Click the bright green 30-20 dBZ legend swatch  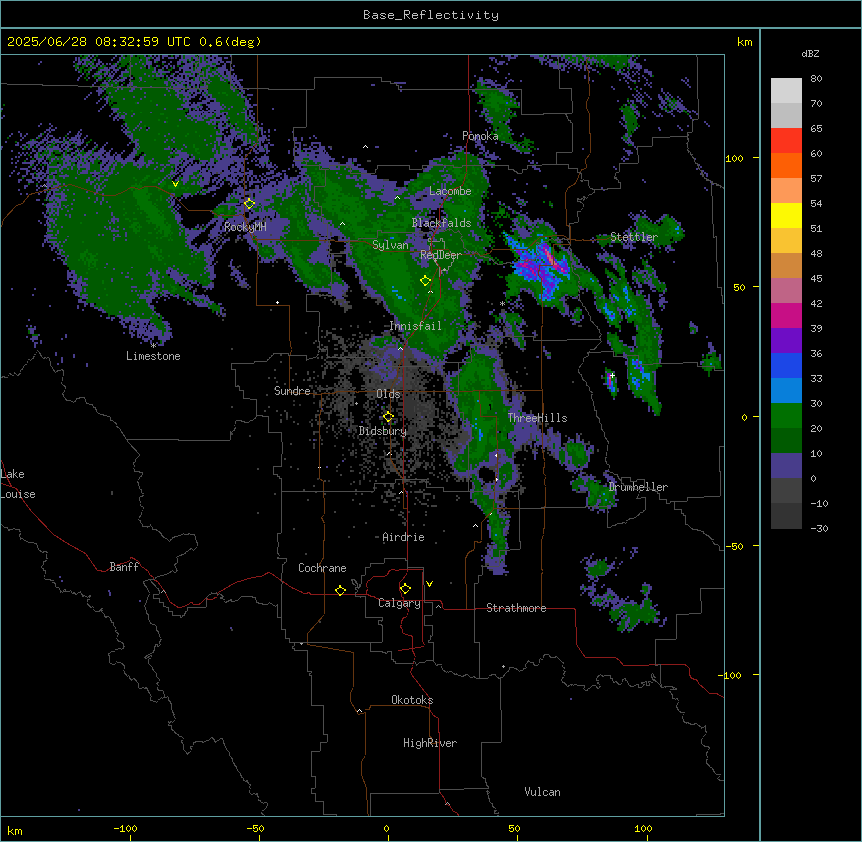[x=786, y=416]
